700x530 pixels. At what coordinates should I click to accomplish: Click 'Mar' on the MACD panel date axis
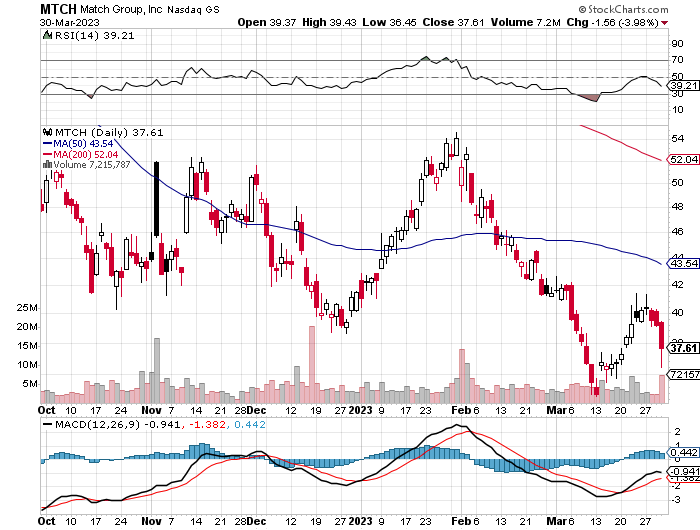click(x=556, y=521)
